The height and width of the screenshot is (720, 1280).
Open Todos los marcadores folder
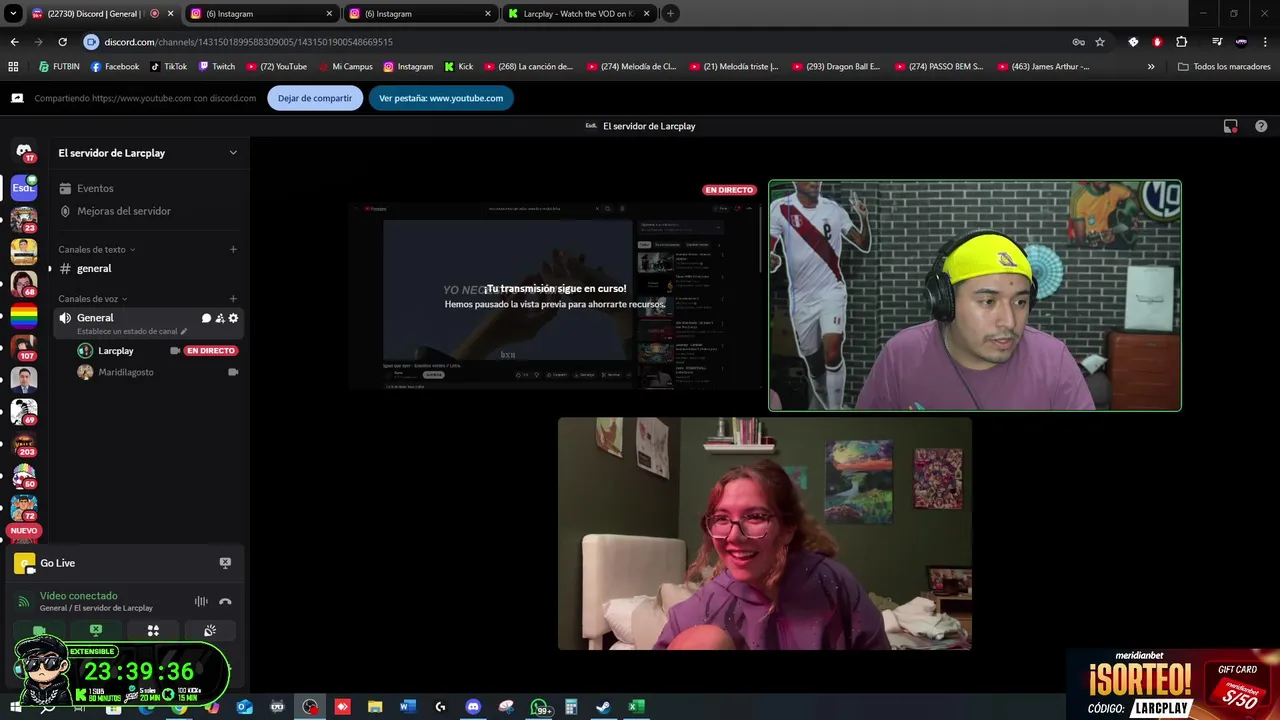point(1224,67)
